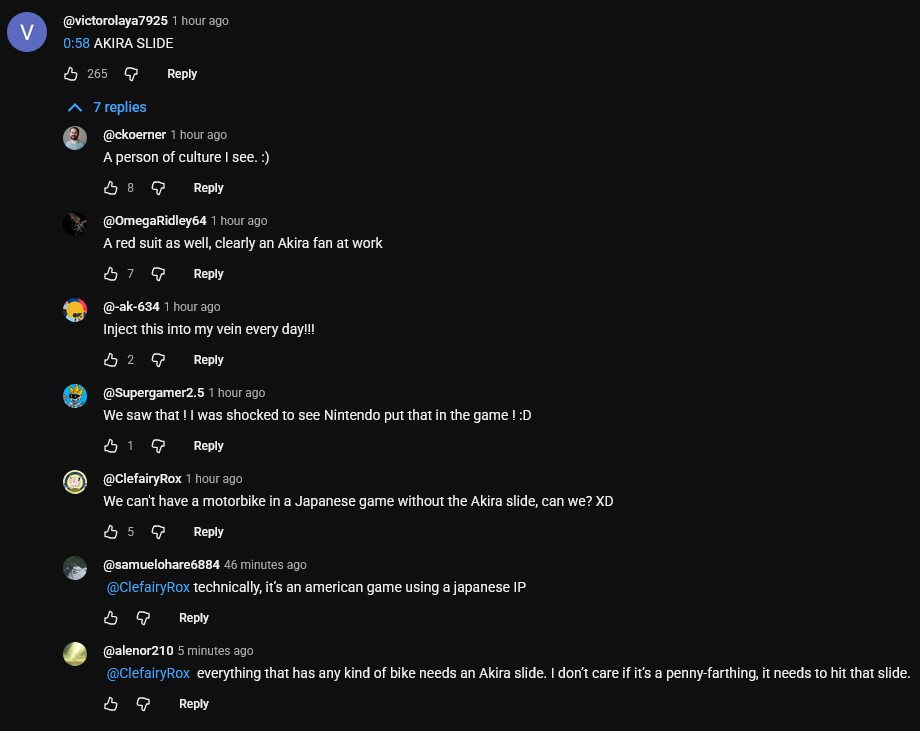The height and width of the screenshot is (731, 920).
Task: Dislike ClefairyRox's motorbike reply
Action: pos(157,532)
